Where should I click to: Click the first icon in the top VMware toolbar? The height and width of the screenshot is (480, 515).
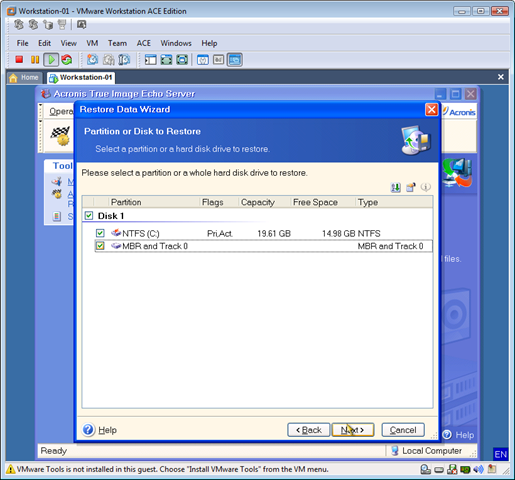coord(19,24)
